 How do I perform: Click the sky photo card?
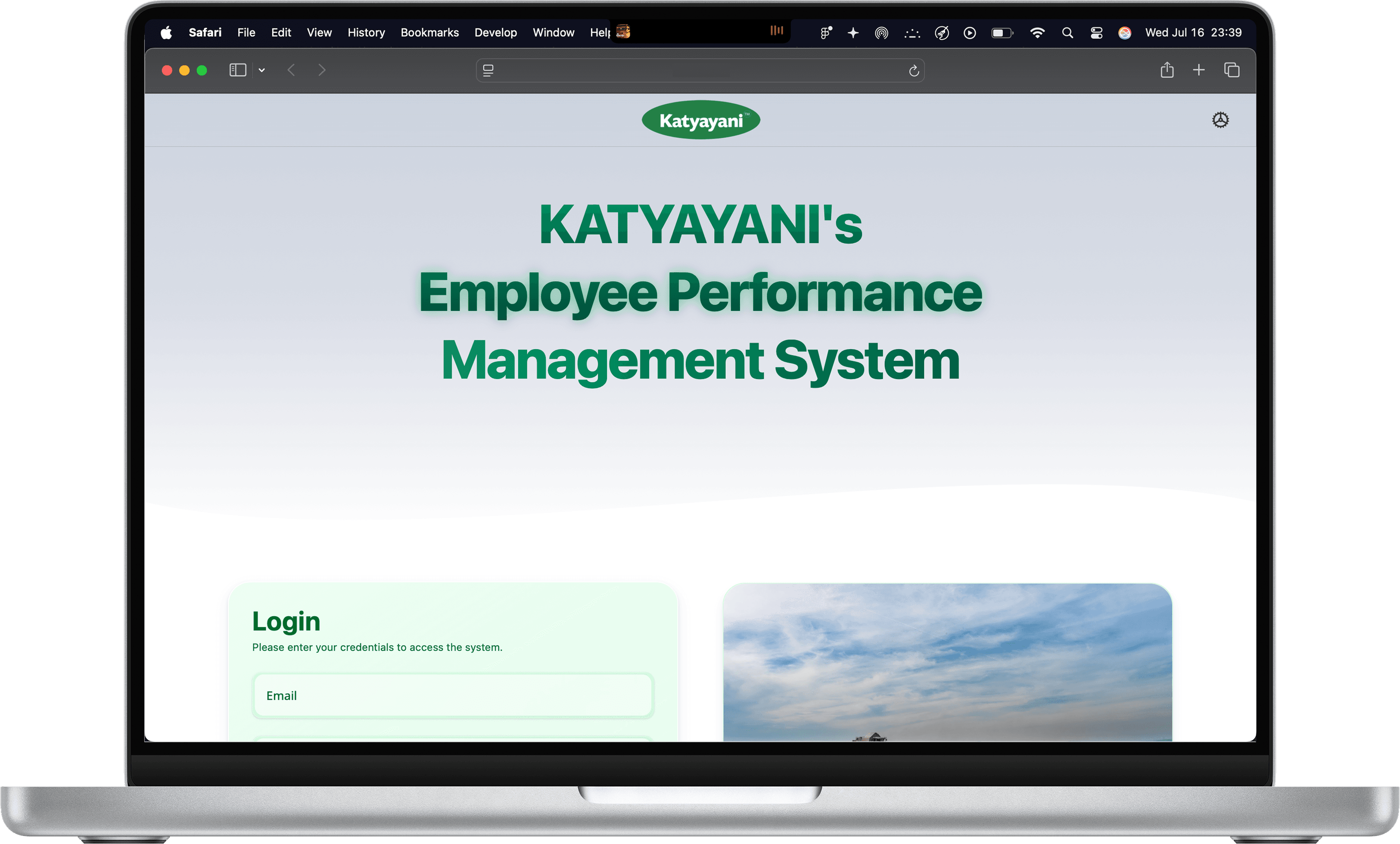[x=947, y=662]
